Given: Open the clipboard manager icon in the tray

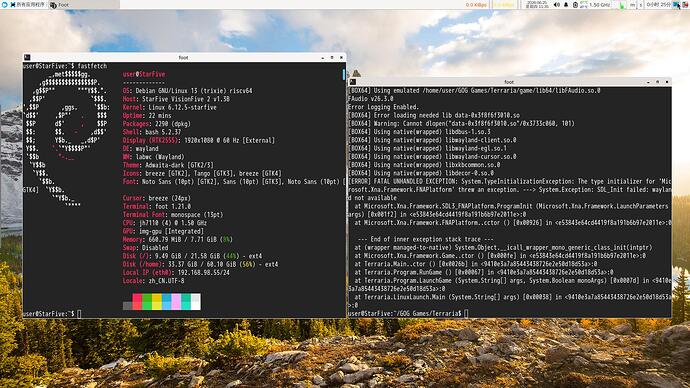Looking at the screenshot, I should coord(575,5).
